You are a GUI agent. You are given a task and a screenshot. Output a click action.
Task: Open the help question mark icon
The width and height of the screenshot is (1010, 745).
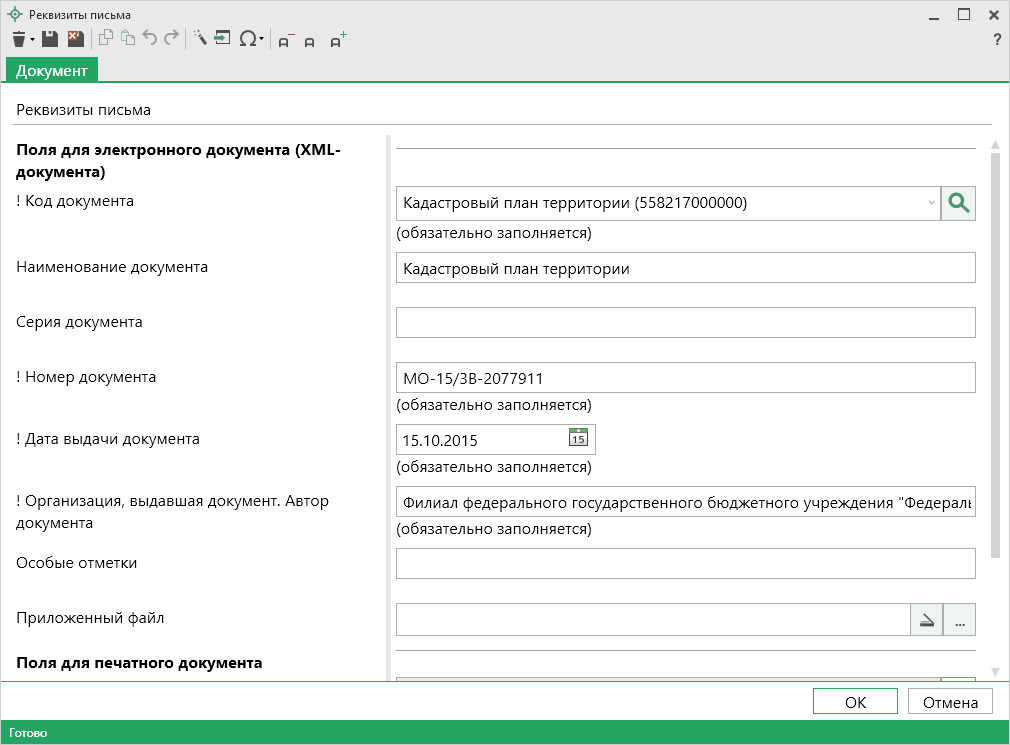(996, 40)
